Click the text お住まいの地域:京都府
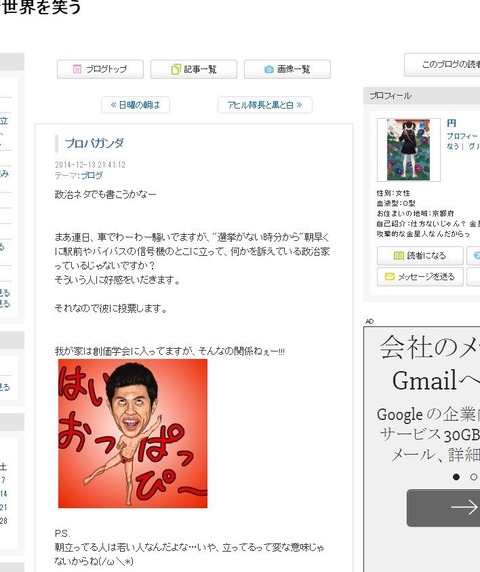Image resolution: width=480 pixels, height=572 pixels. [415, 213]
